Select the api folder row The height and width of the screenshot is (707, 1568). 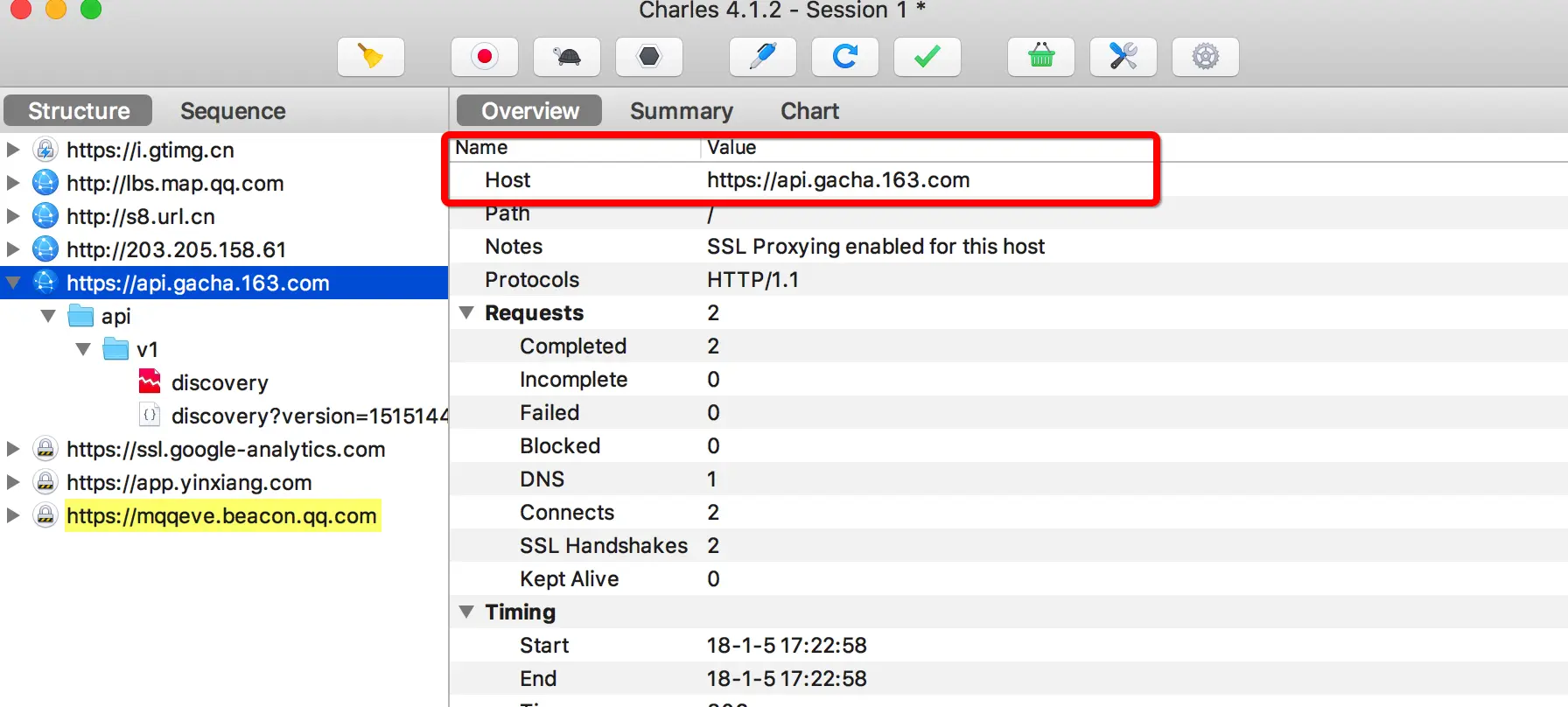click(x=224, y=316)
